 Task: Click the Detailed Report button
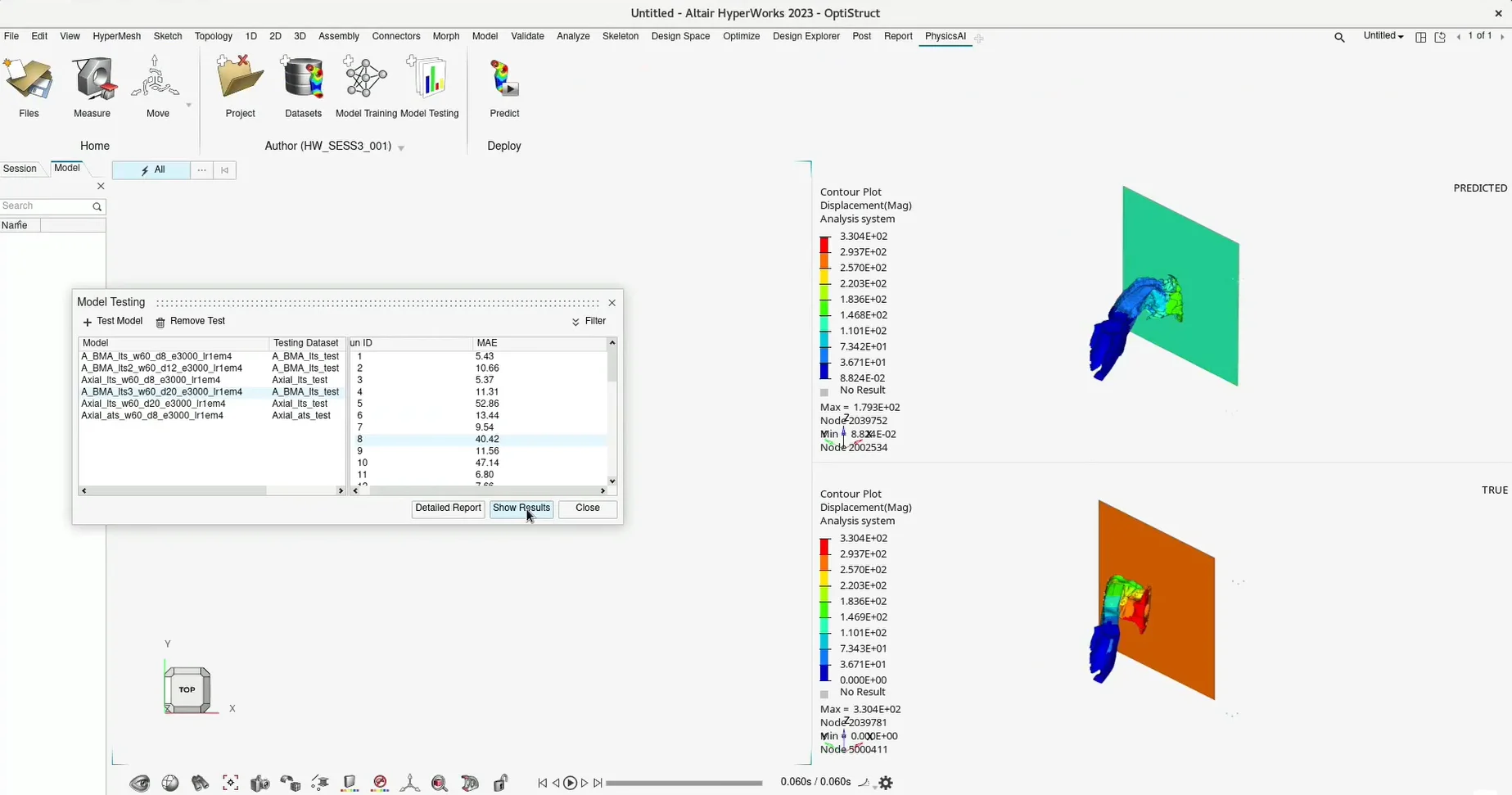point(448,508)
